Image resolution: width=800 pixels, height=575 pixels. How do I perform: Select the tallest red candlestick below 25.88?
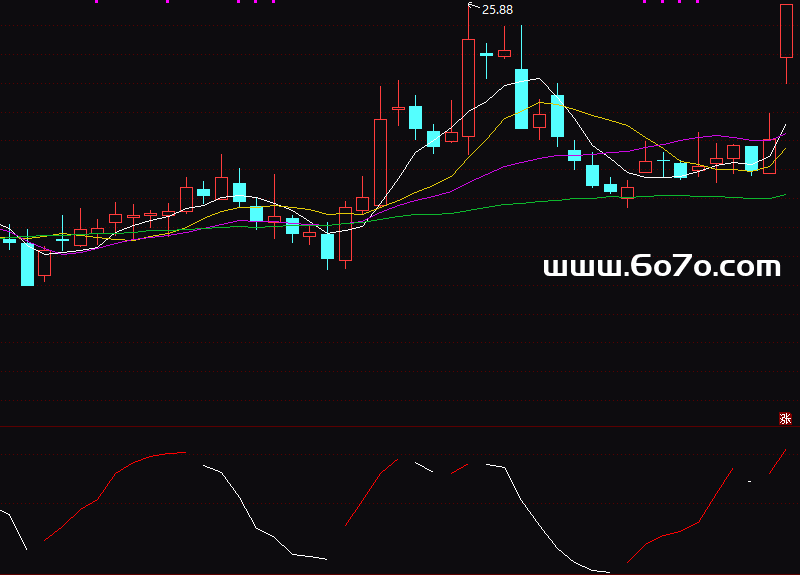tap(468, 88)
